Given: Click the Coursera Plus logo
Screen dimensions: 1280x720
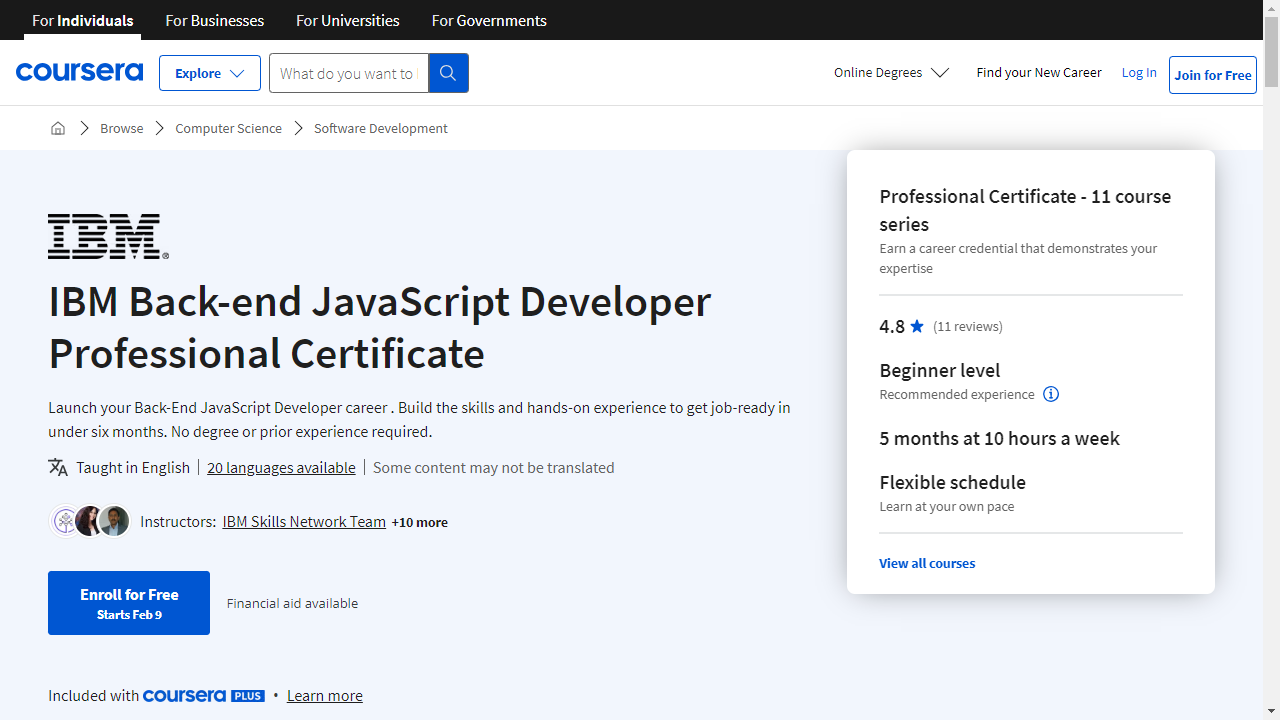Looking at the screenshot, I should click(x=204, y=695).
